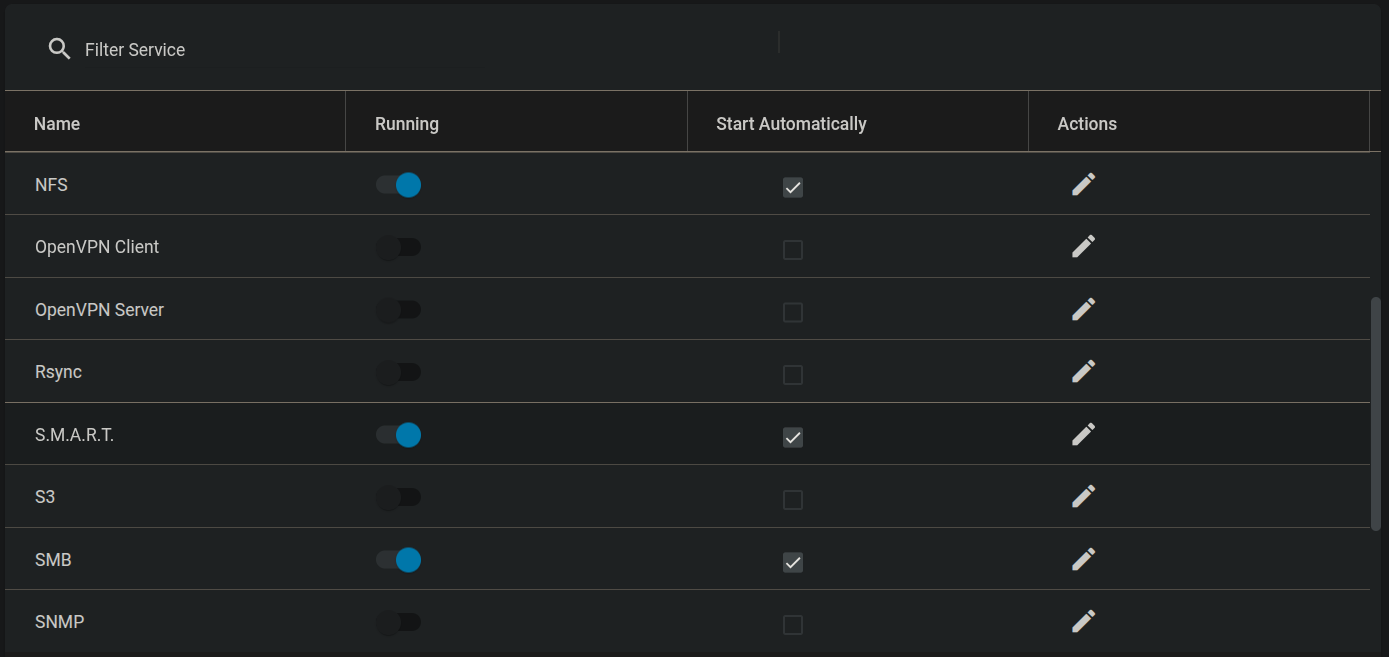Edit the NFS service configuration

(x=1083, y=185)
